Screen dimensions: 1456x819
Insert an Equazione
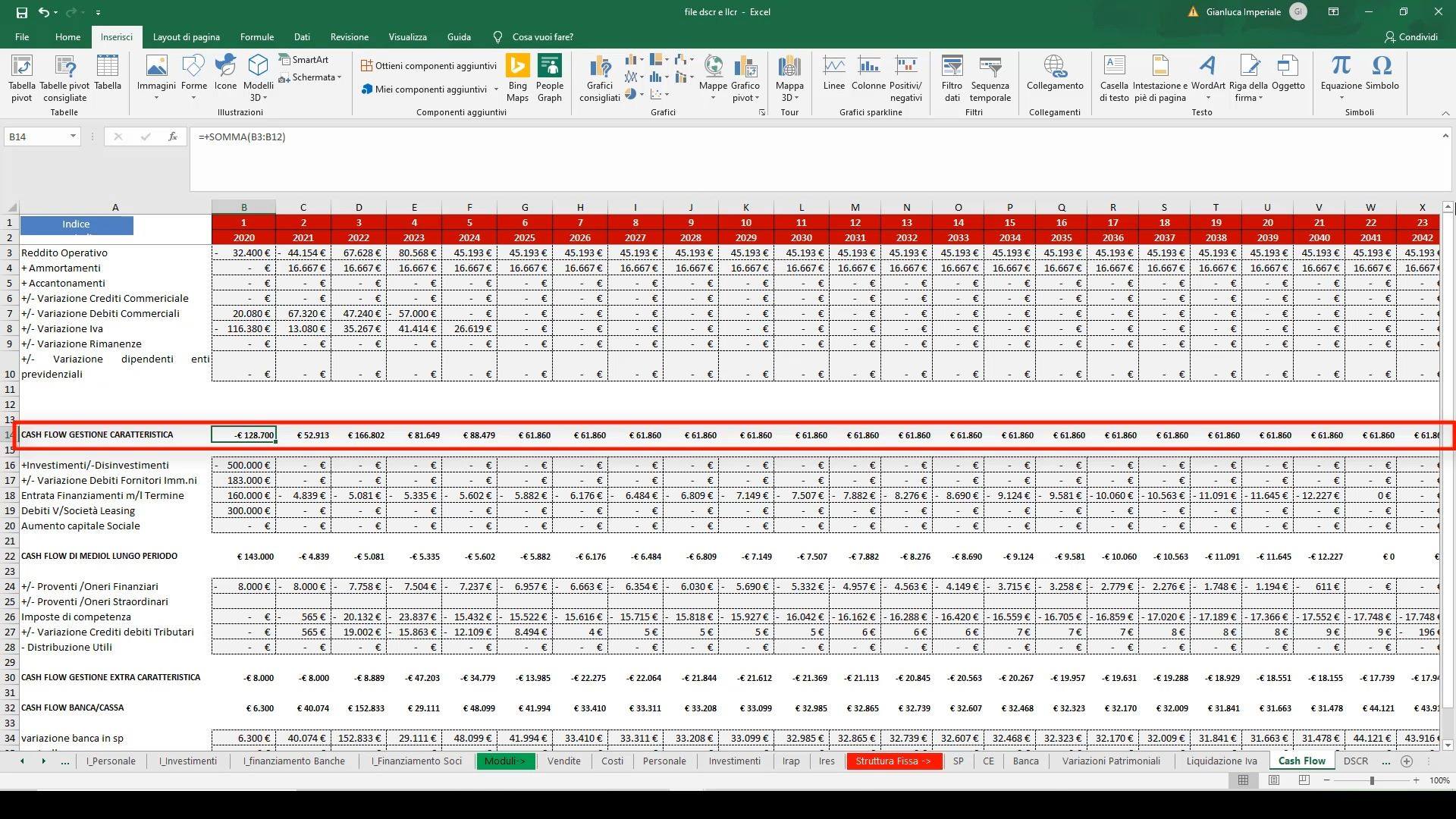click(x=1341, y=78)
